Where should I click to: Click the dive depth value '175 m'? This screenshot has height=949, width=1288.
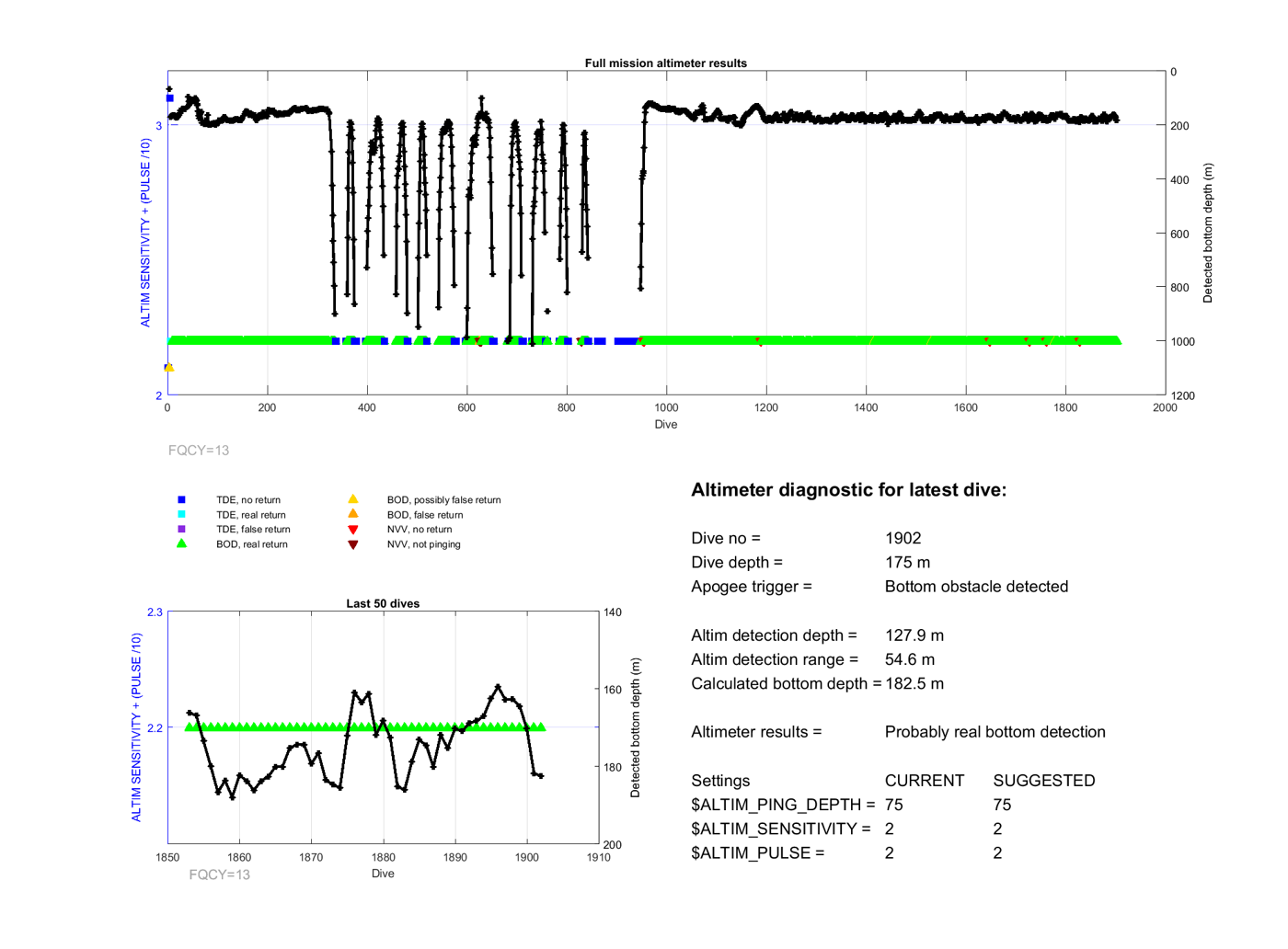point(907,563)
